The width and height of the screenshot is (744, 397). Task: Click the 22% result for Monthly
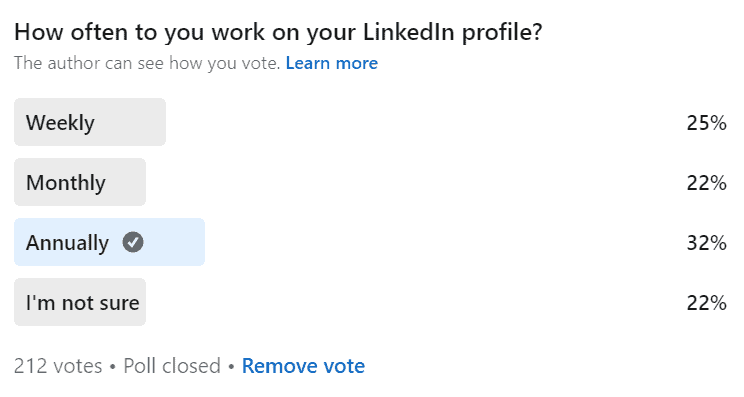[x=706, y=183]
